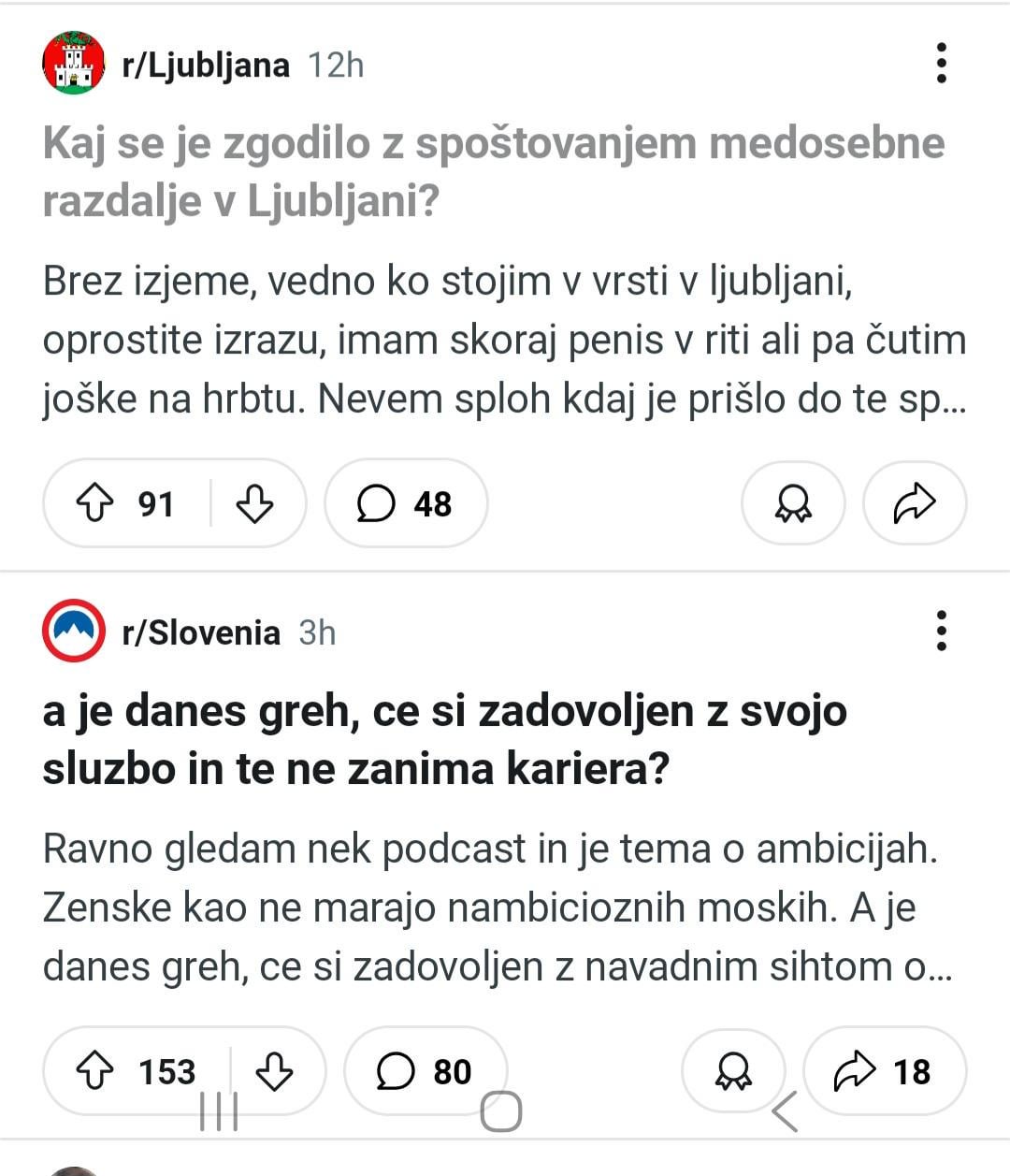Open the three-dot menu on the r/Slovenia post

click(x=941, y=632)
